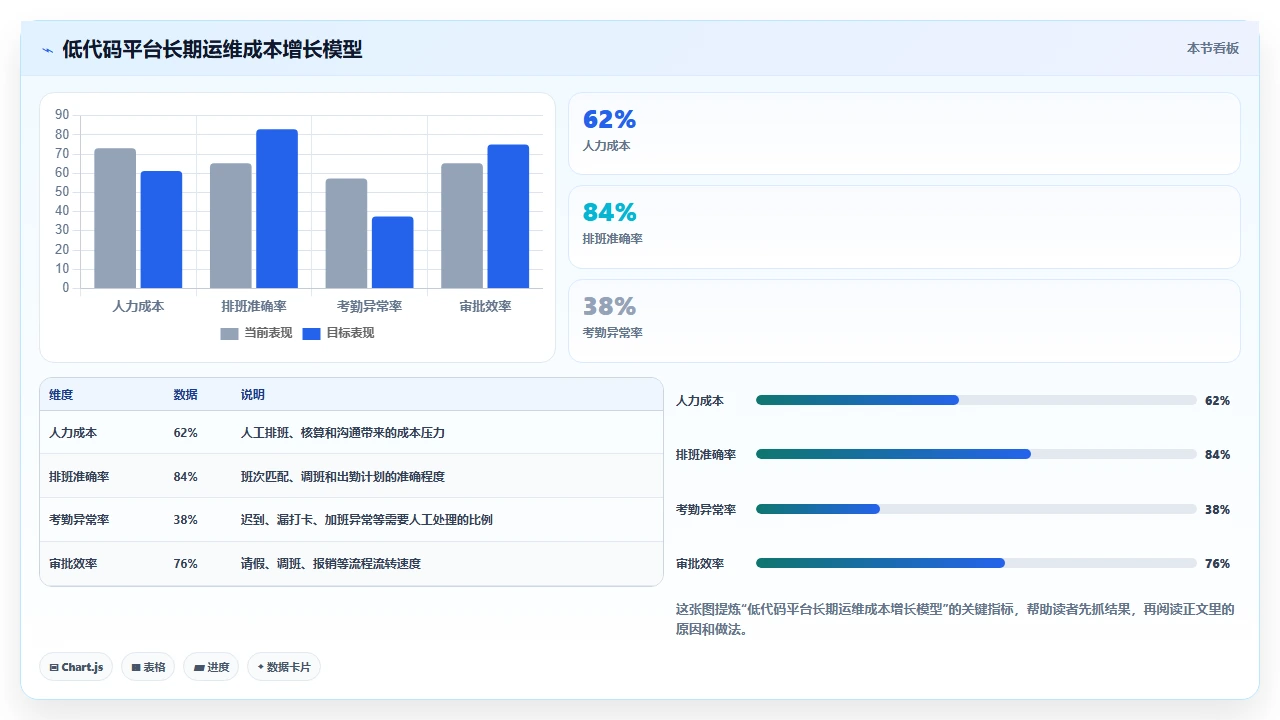Click the grey 当前表现 bar for 审批效率
1280x720 pixels.
click(x=462, y=226)
